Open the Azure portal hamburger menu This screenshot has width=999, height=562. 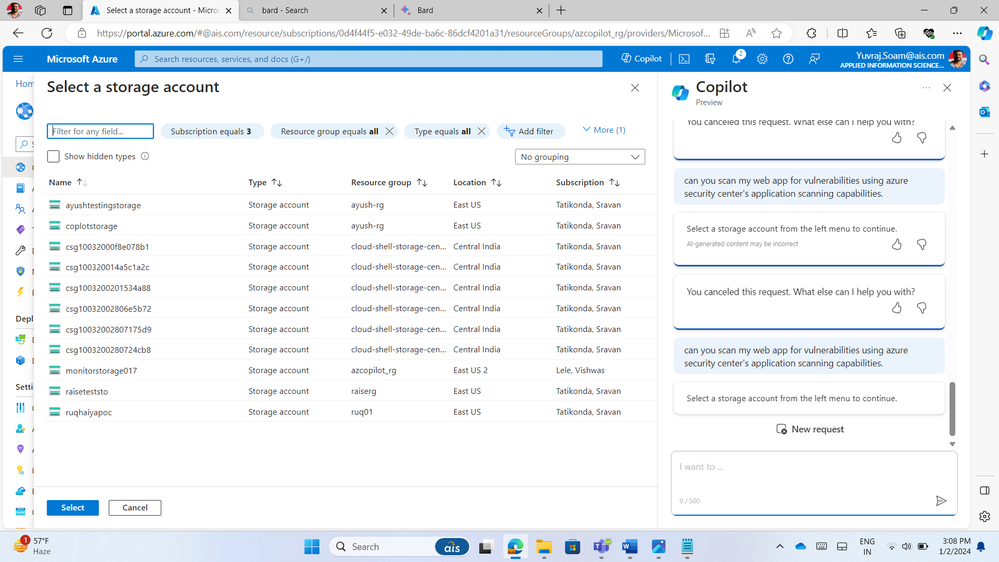click(x=18, y=59)
